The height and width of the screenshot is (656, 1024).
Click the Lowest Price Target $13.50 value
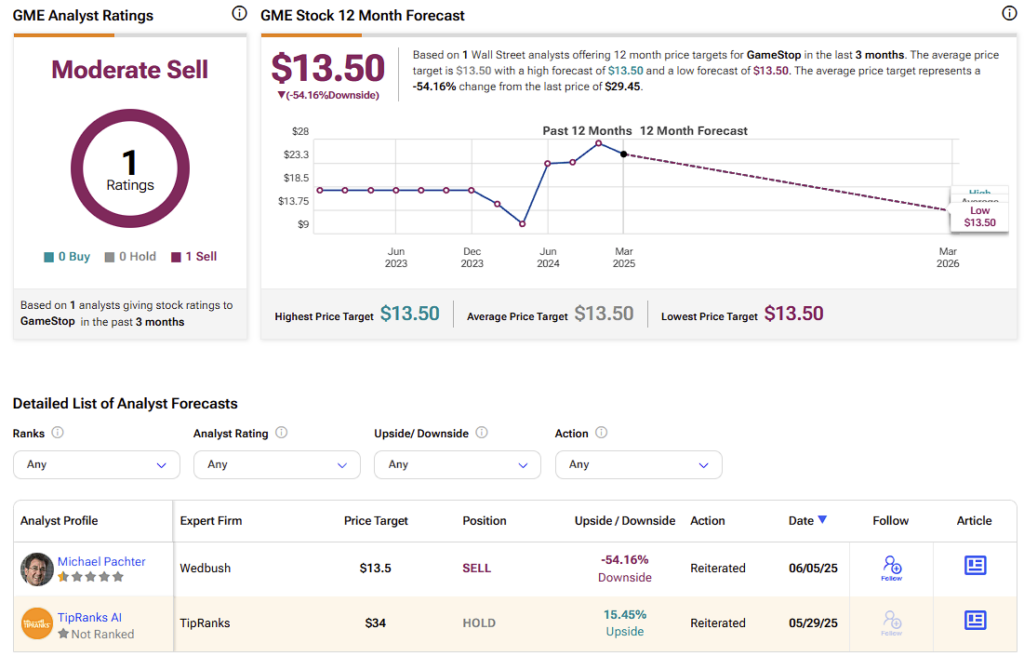coord(794,314)
